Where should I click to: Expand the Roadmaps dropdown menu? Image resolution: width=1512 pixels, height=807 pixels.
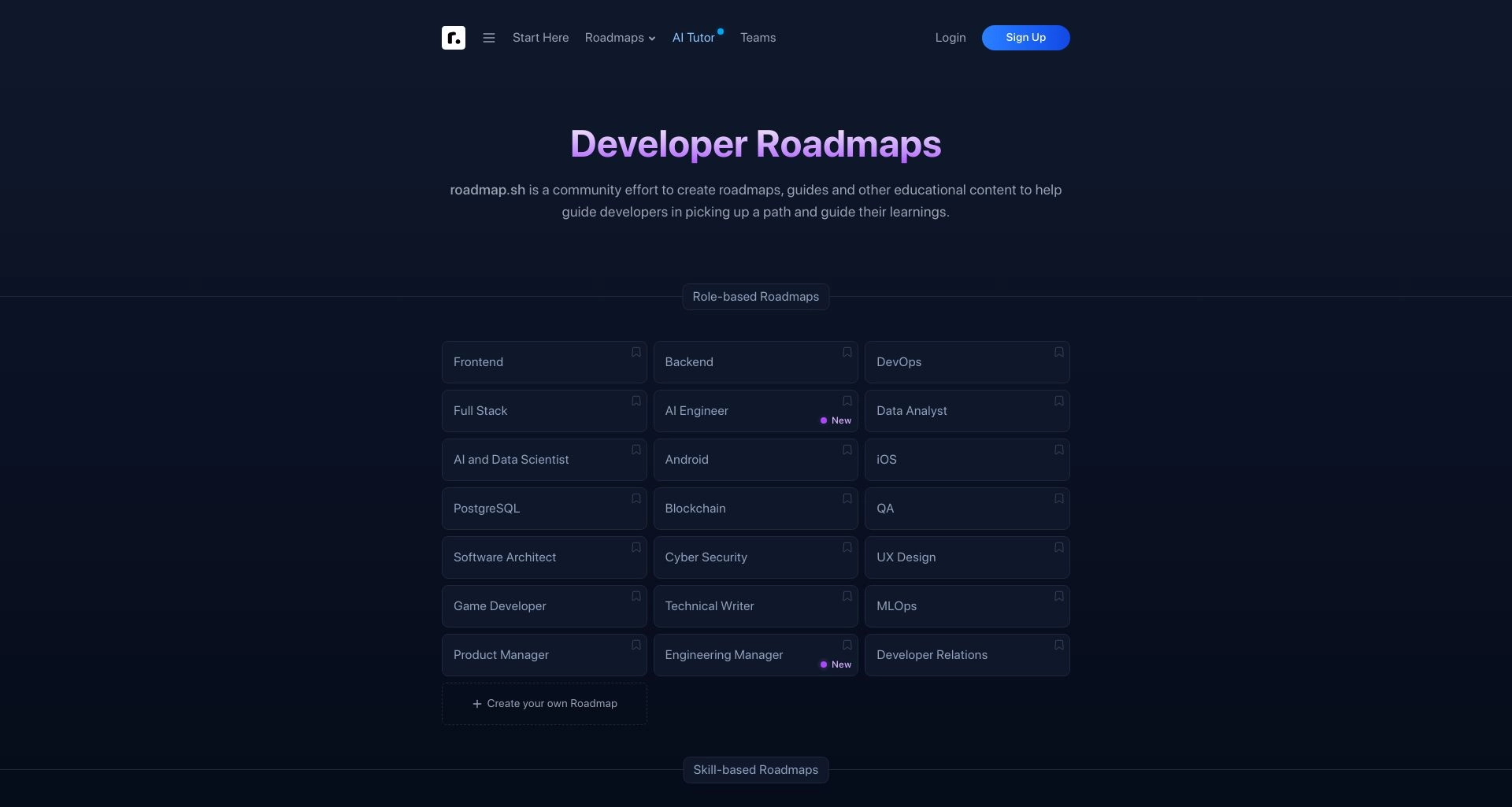click(620, 37)
